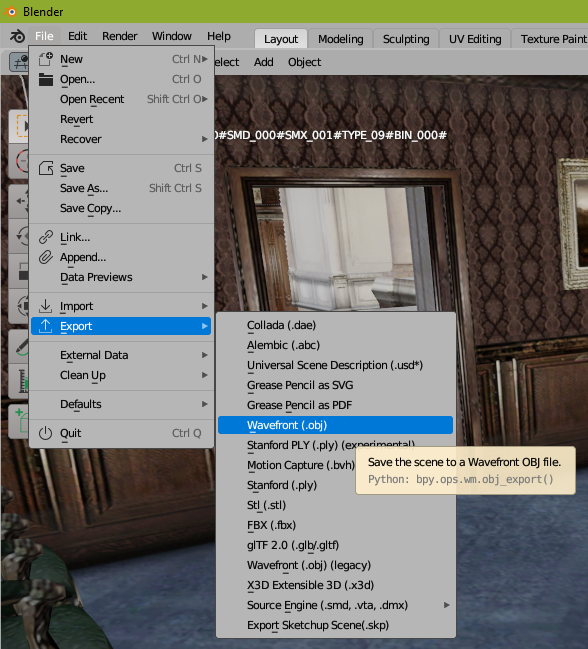The height and width of the screenshot is (649, 588).
Task: Select the highlighted Wavefront (.obj) exporter
Action: pyautogui.click(x=336, y=425)
